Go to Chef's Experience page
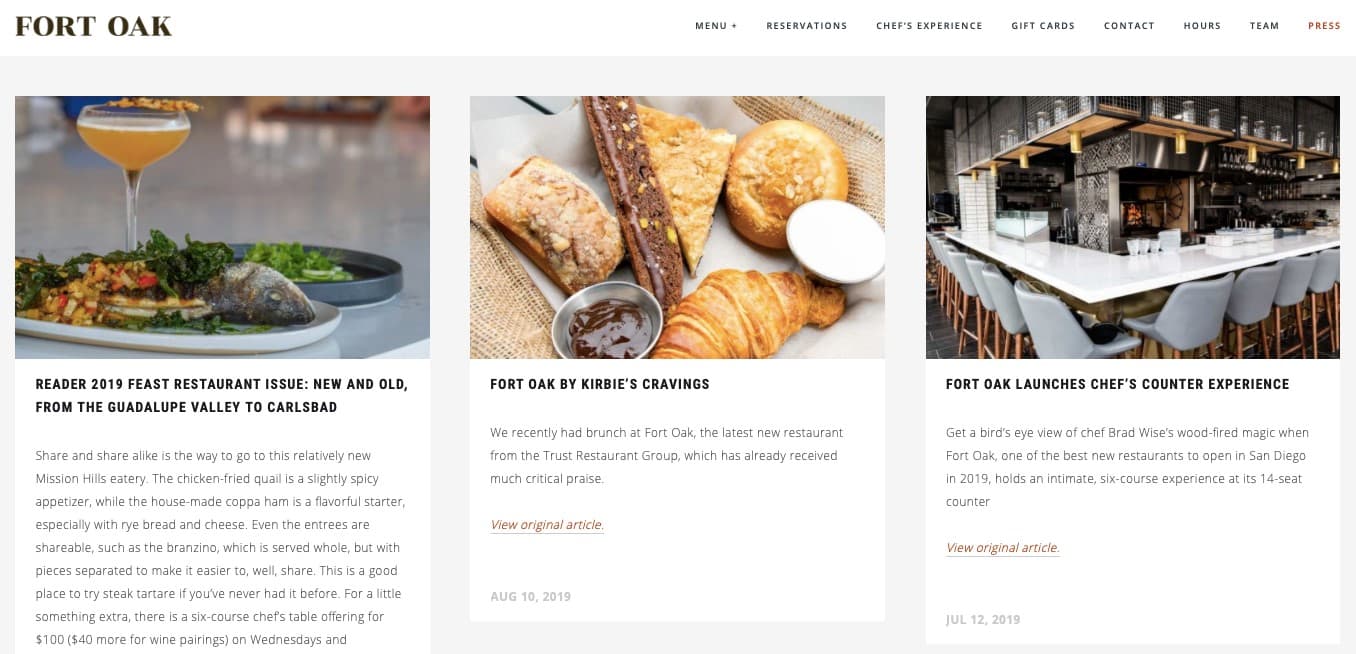Screen dimensions: 1356x654 pos(929,26)
